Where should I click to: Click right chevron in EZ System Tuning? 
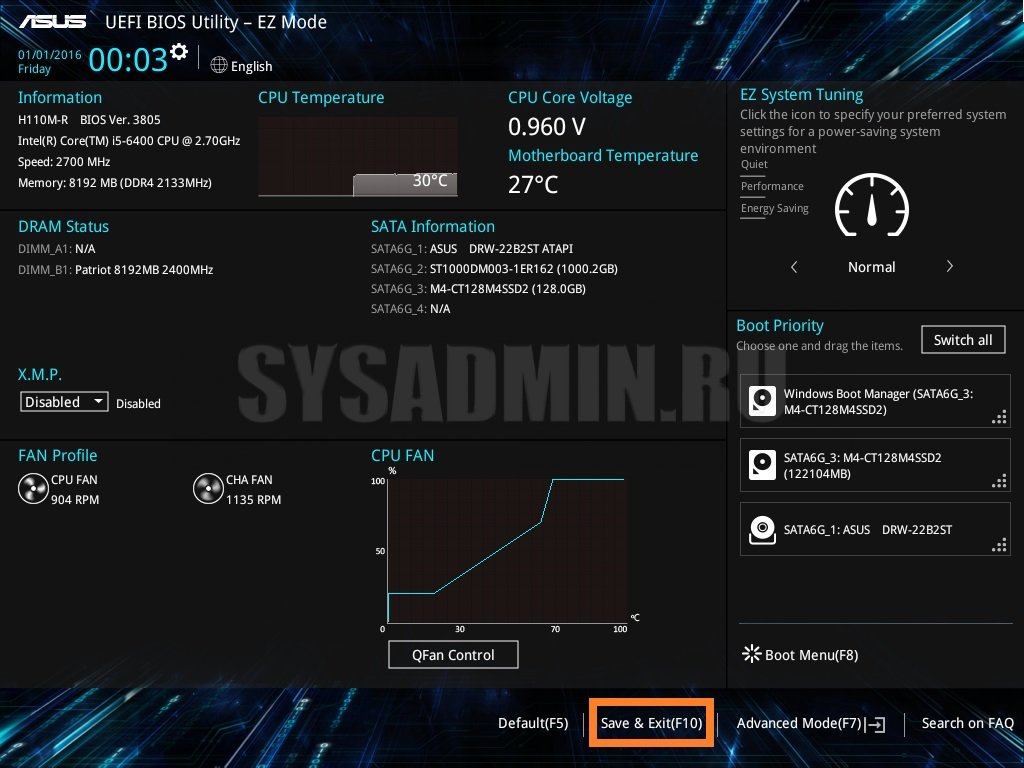[x=949, y=267]
